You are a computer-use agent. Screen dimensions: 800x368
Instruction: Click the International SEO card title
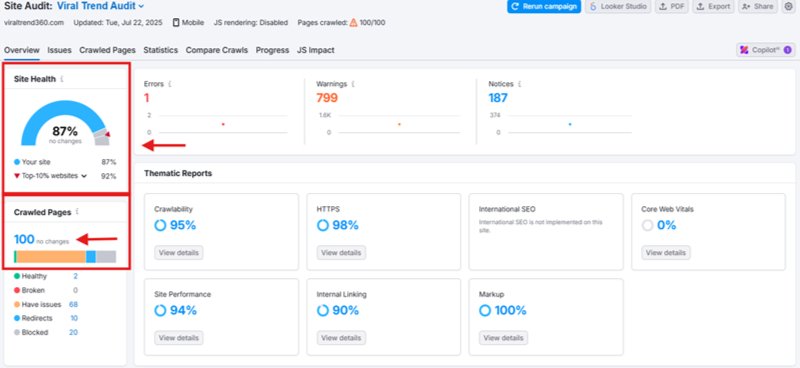coord(507,209)
